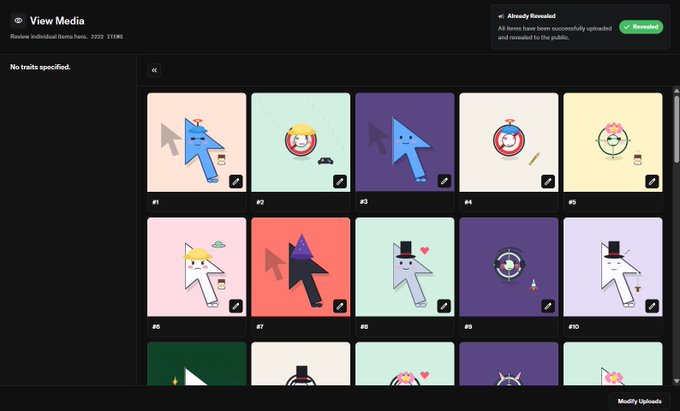680x411 pixels.
Task: Select the '#1' item label
Action: click(x=156, y=202)
